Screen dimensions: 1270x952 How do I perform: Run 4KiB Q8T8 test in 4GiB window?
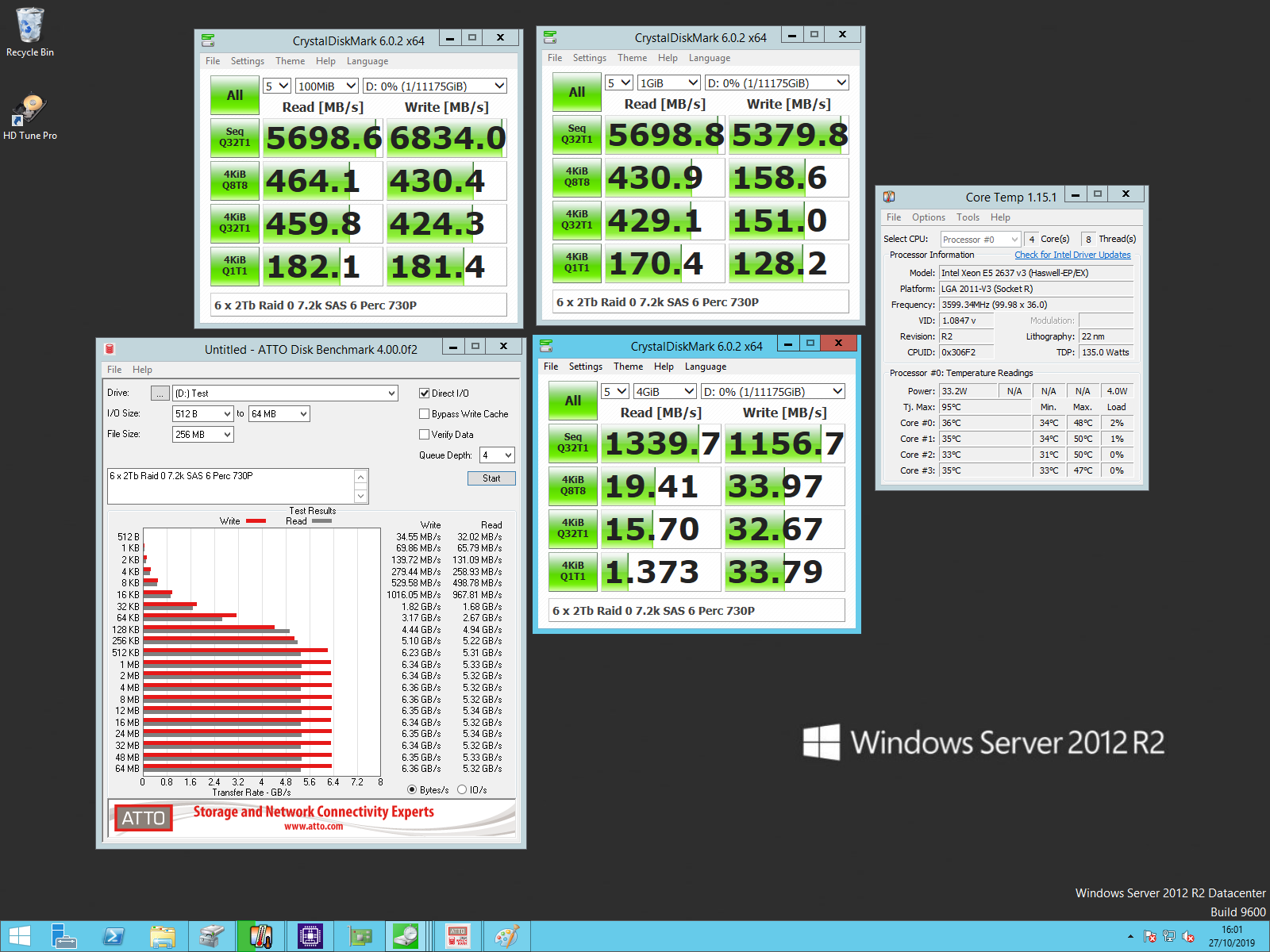tap(573, 486)
